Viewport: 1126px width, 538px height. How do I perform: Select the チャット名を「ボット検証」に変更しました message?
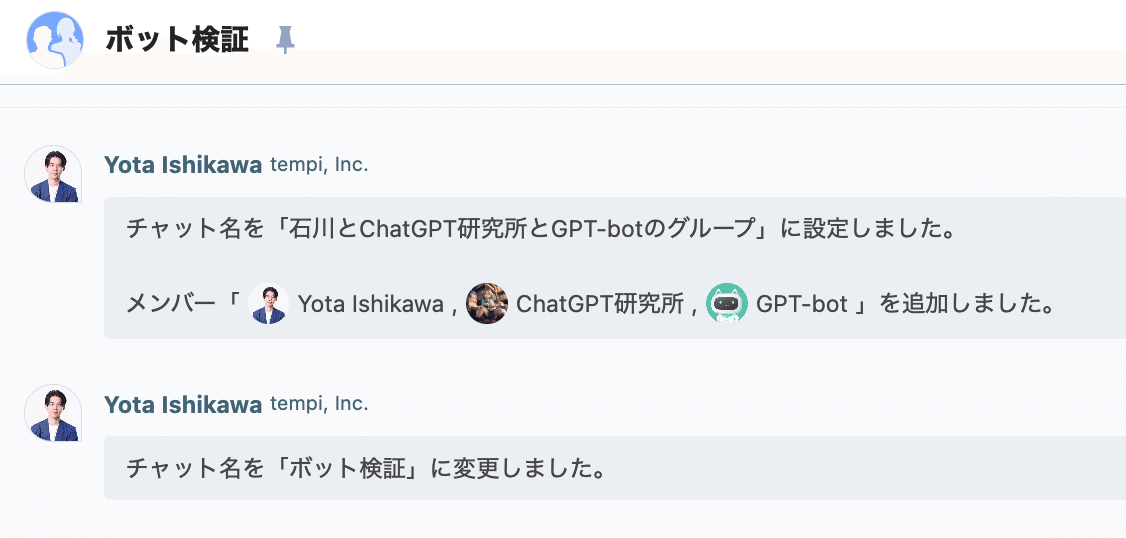click(x=366, y=468)
